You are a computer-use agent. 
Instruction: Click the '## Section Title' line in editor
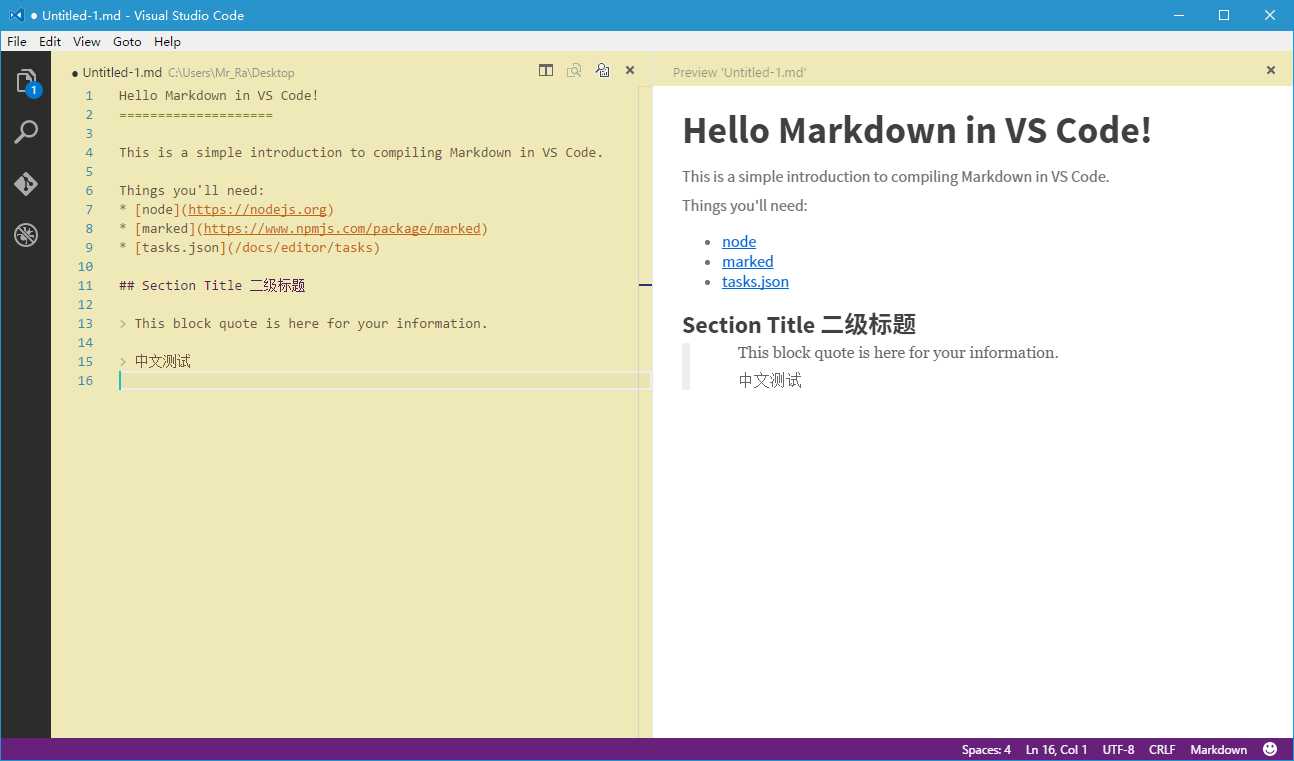pos(212,286)
